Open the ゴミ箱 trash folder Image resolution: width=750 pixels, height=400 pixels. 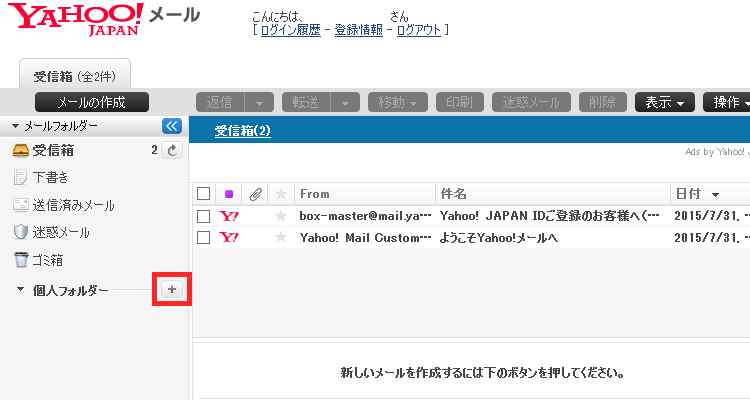47,260
